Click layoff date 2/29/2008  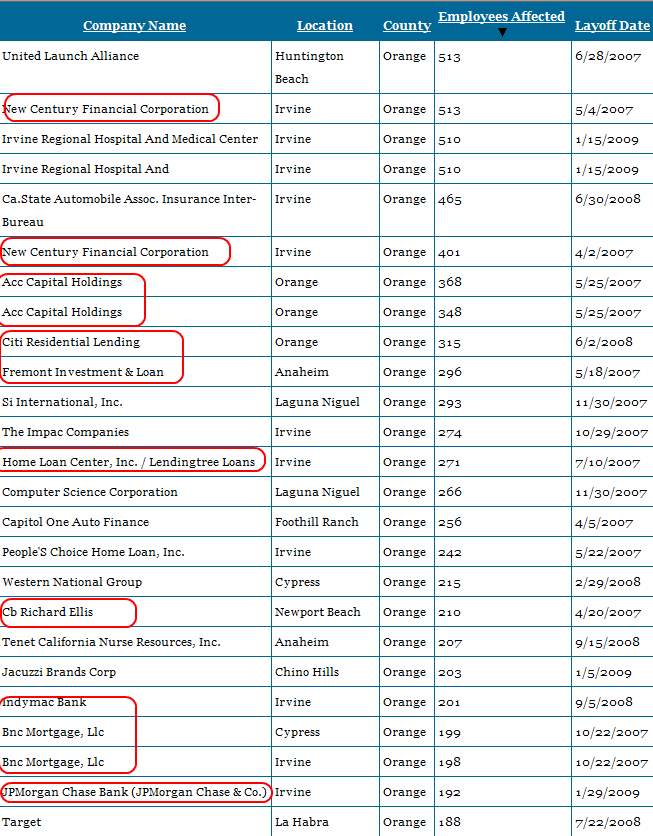608,582
